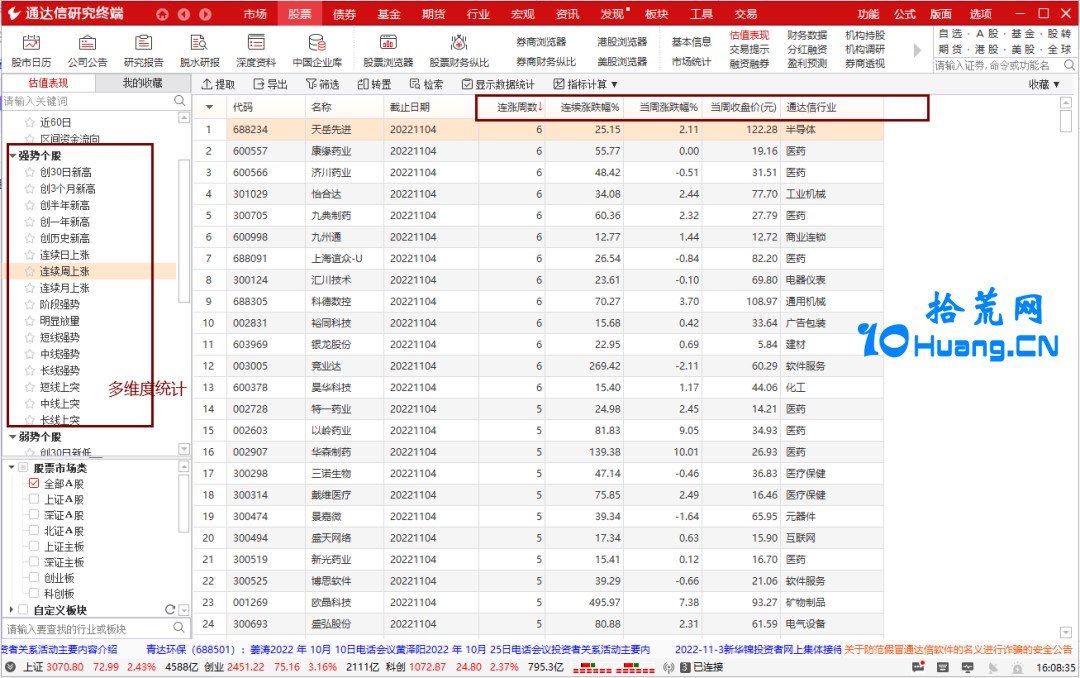This screenshot has width=1080, height=678.
Task: Collapse the 弱势个股 tree group
Action: (12, 437)
